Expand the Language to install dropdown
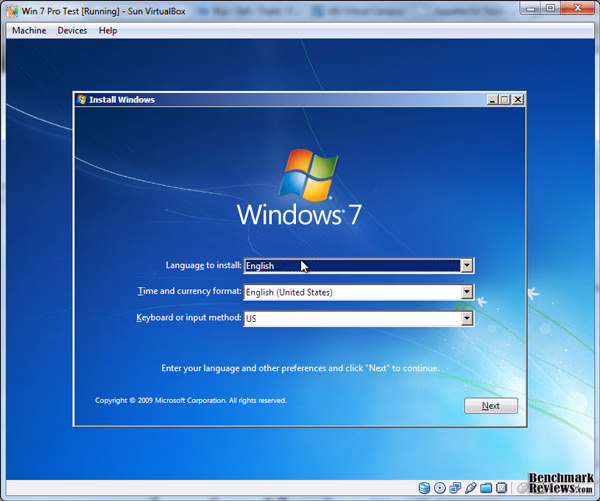 [x=466, y=266]
